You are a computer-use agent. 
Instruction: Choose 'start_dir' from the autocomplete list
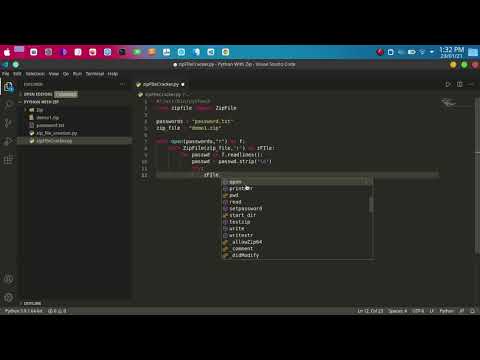click(297, 215)
